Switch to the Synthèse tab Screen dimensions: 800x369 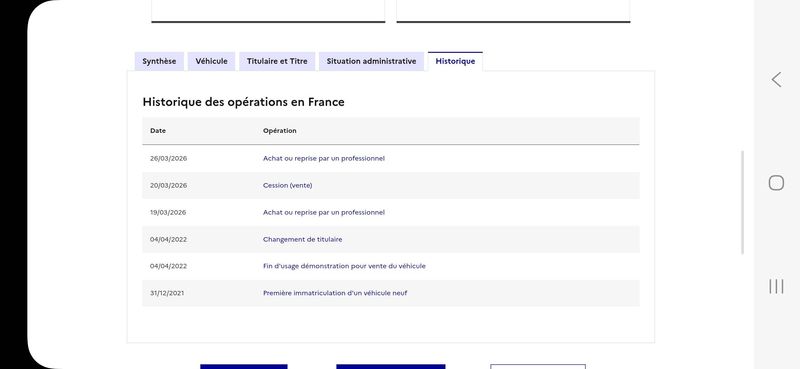pos(159,61)
